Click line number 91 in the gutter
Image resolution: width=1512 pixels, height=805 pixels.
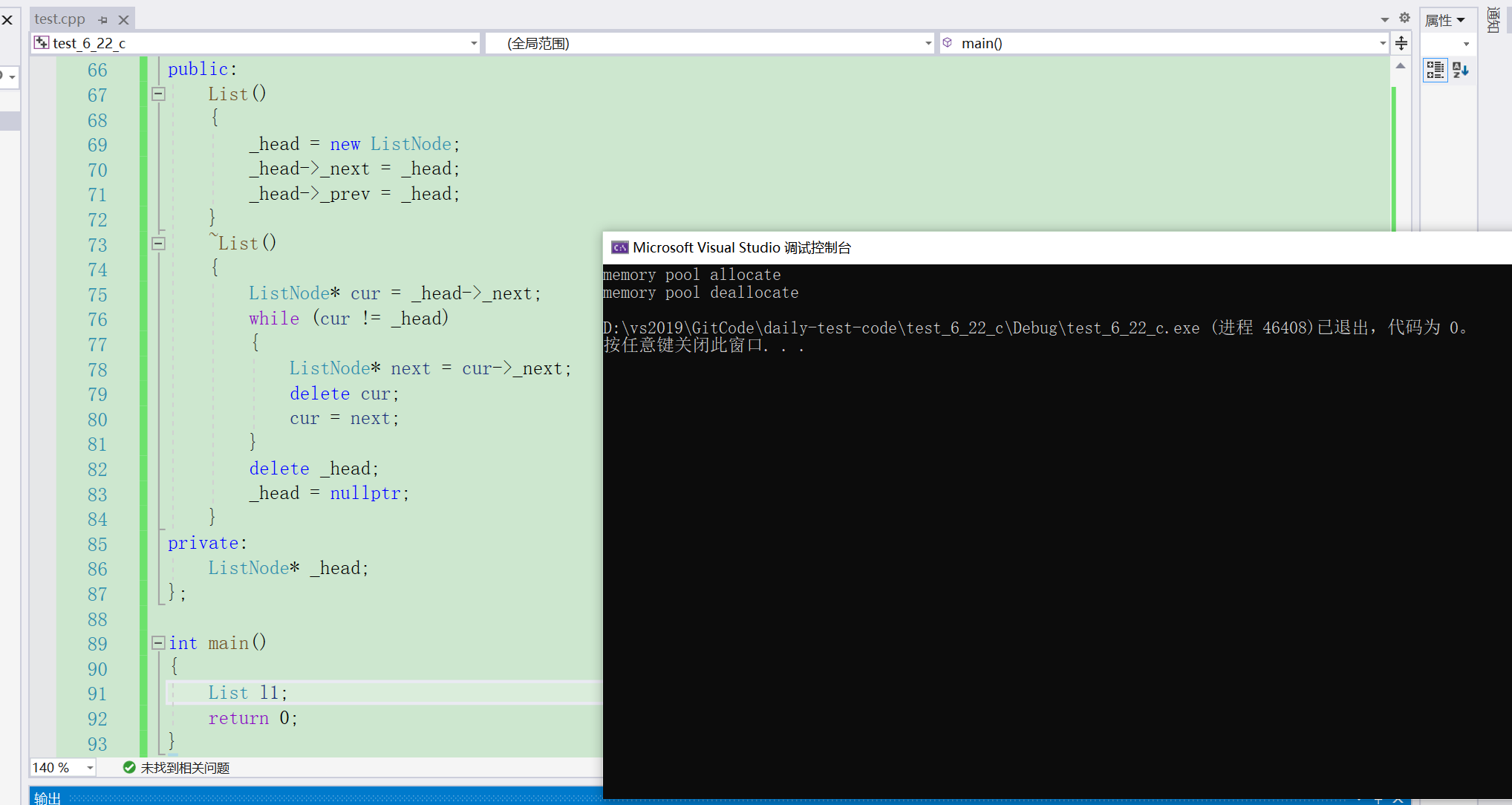tap(97, 694)
